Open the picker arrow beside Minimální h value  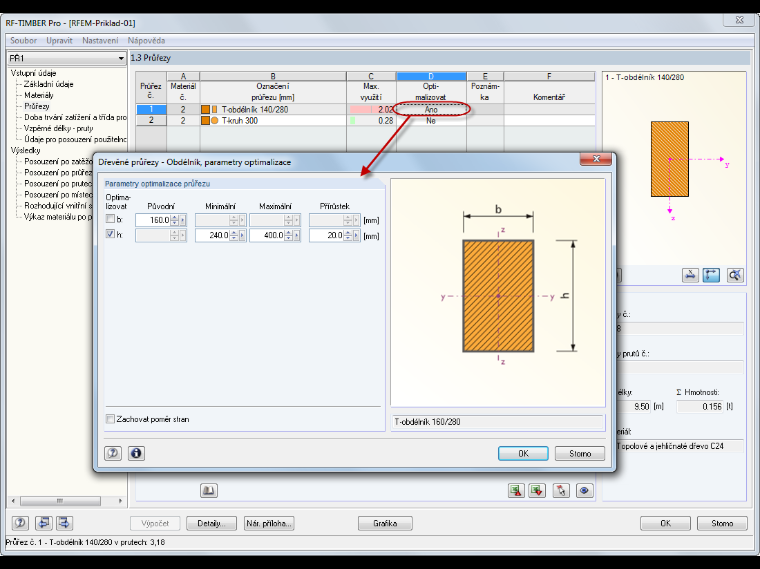tap(242, 236)
